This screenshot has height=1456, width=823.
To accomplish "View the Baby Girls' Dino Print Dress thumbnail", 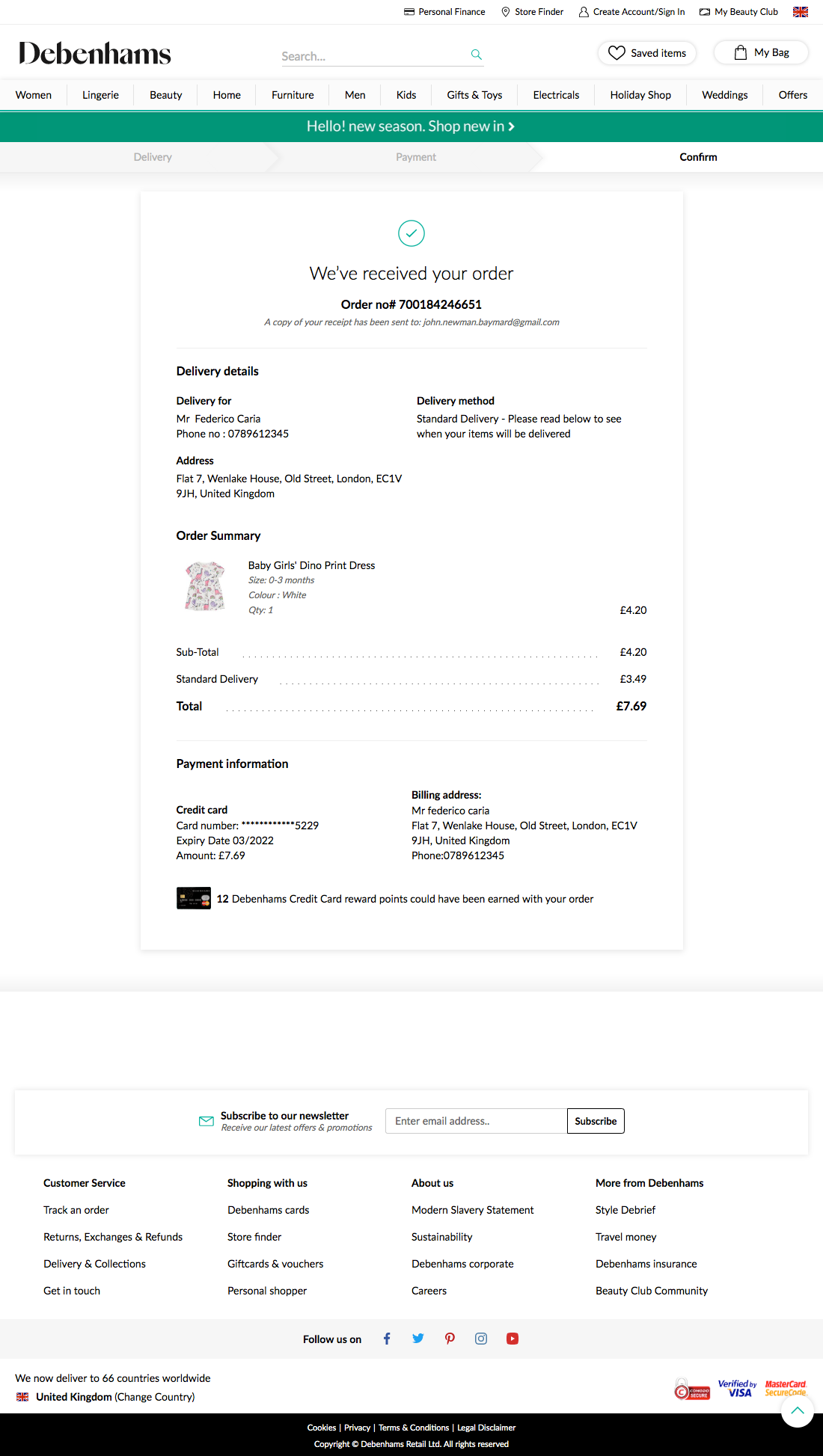I will click(x=205, y=586).
